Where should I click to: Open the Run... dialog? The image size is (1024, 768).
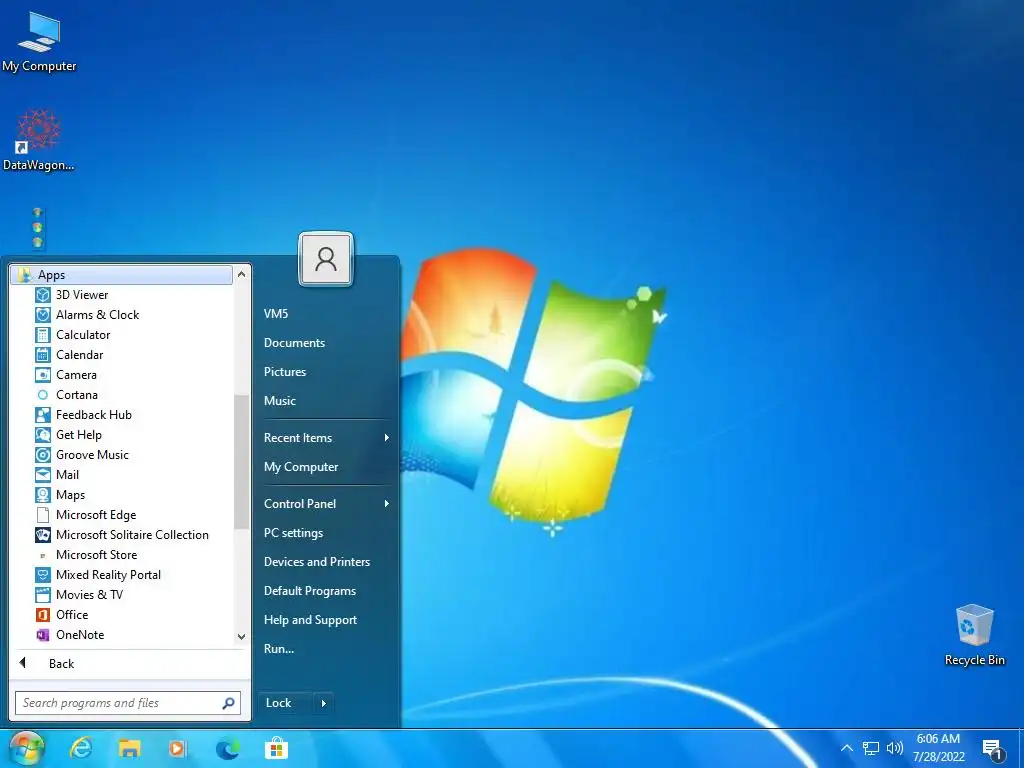(x=279, y=649)
